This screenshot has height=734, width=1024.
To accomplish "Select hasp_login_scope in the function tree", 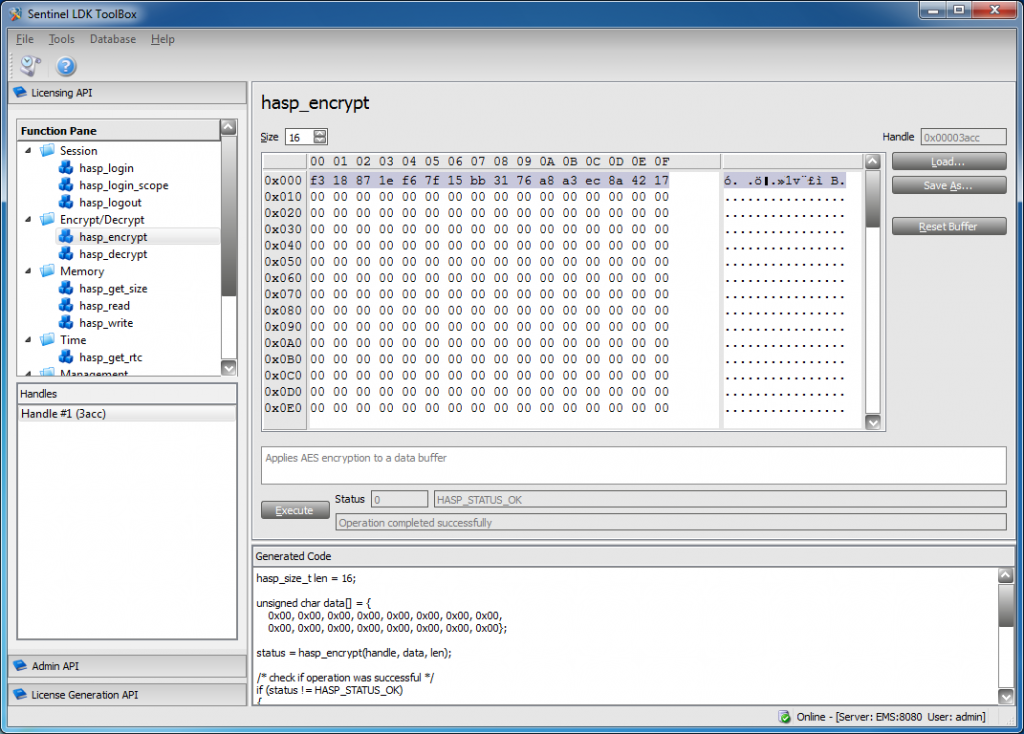I will point(123,185).
